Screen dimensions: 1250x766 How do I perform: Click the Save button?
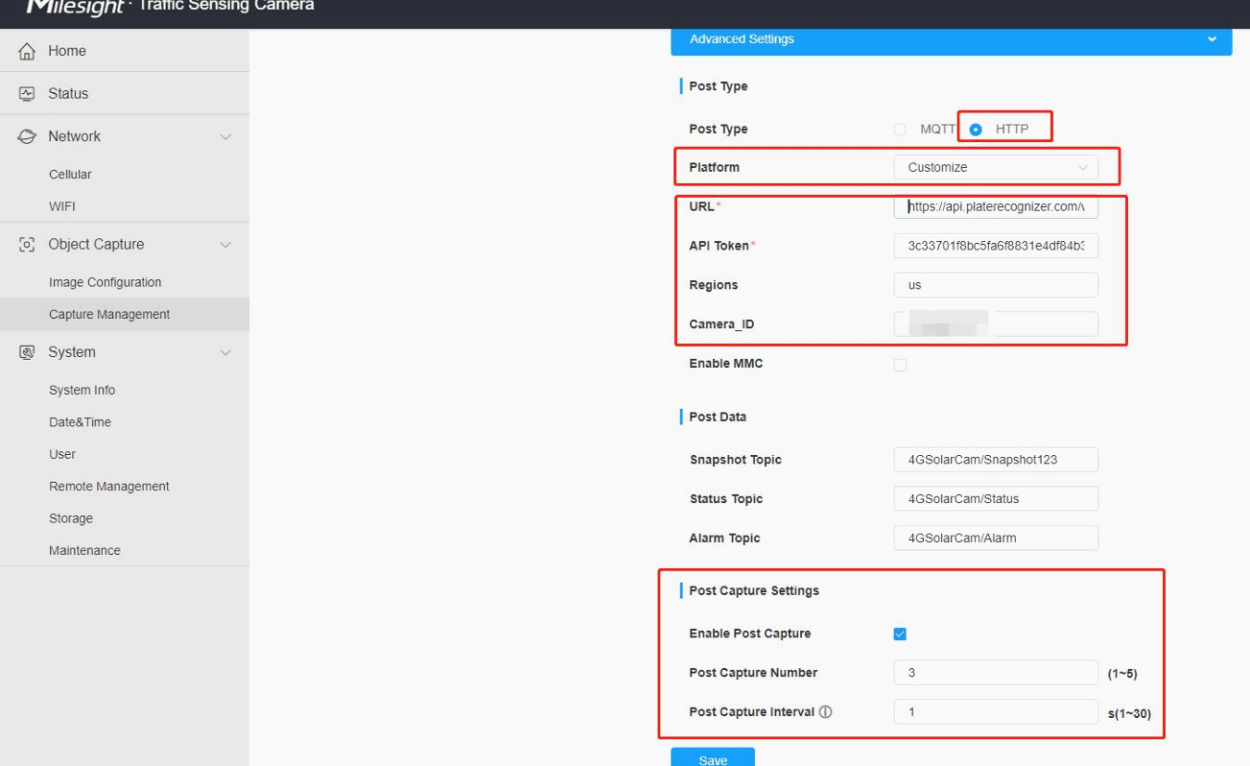click(x=712, y=758)
